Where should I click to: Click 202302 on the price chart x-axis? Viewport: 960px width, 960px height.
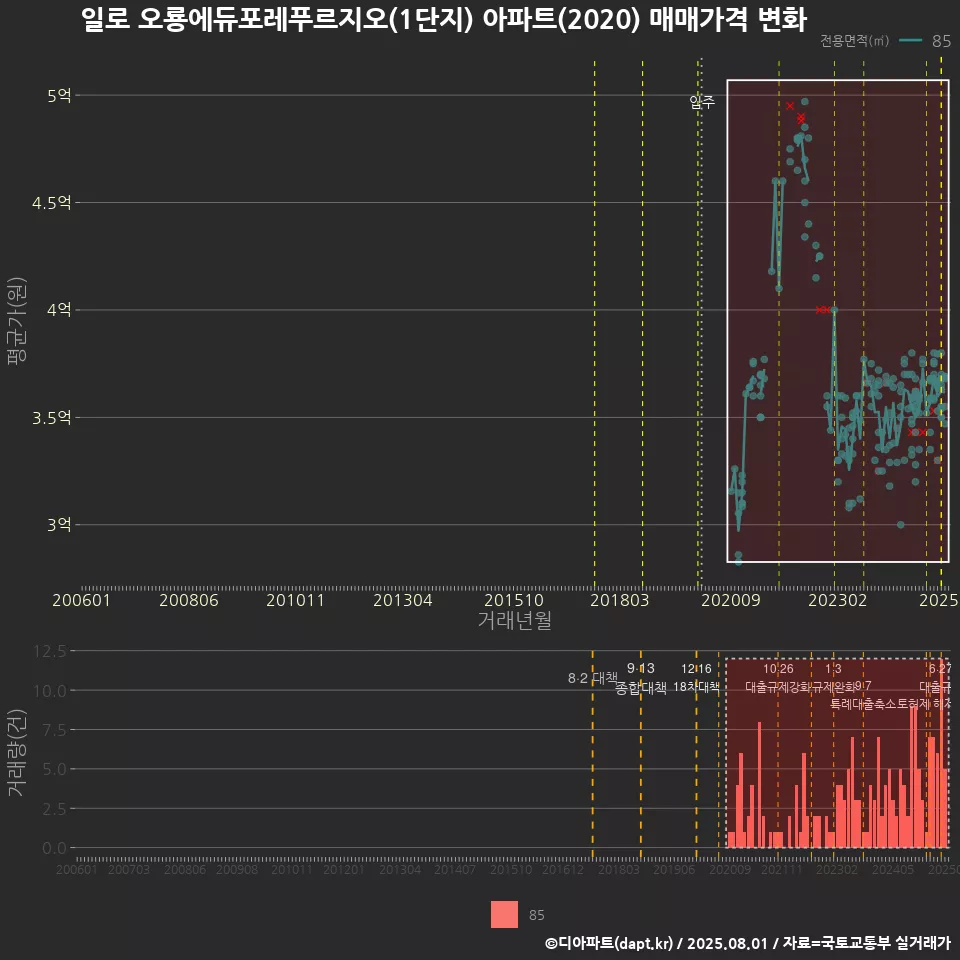[838, 600]
